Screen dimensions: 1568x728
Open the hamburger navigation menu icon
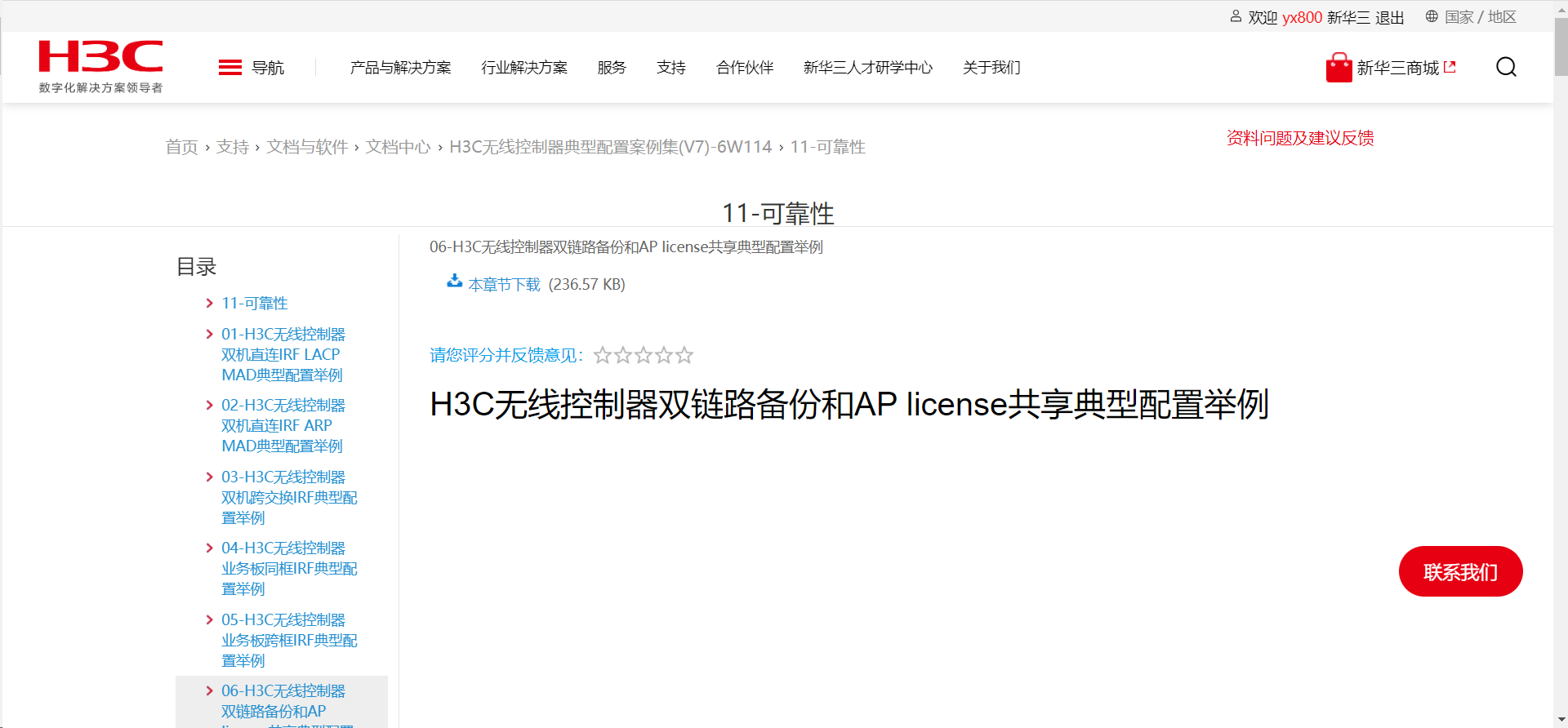coord(230,67)
